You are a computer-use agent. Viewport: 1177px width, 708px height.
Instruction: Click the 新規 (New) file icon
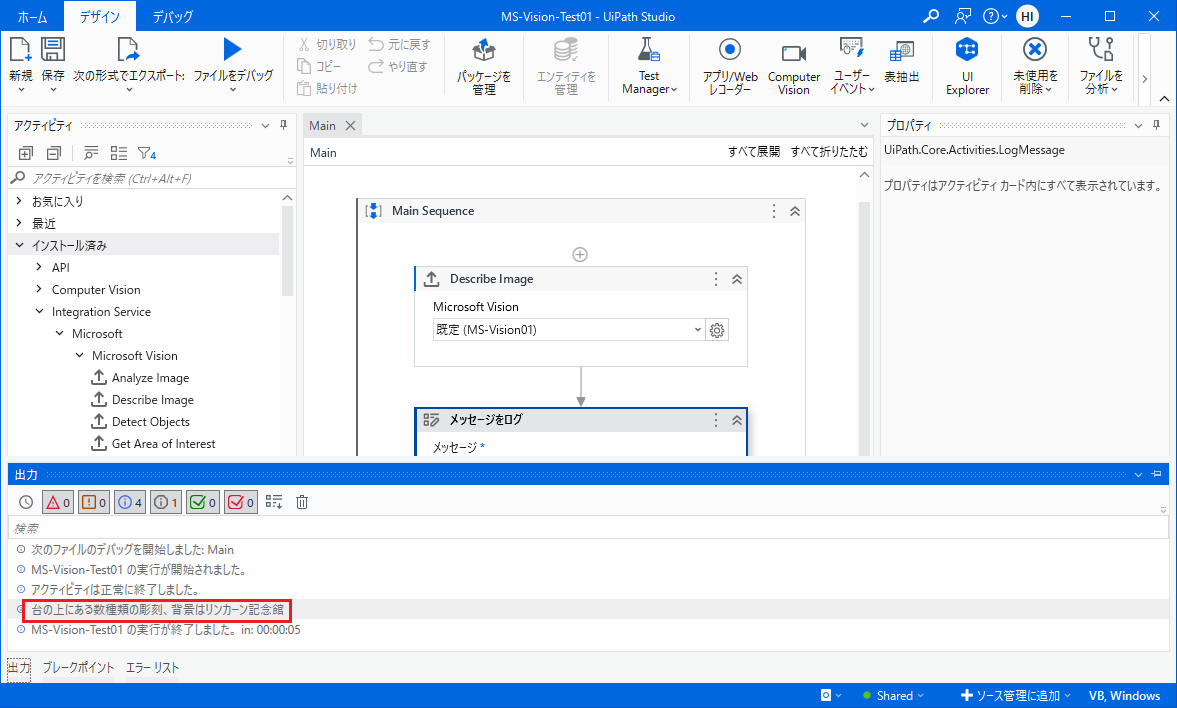20,50
